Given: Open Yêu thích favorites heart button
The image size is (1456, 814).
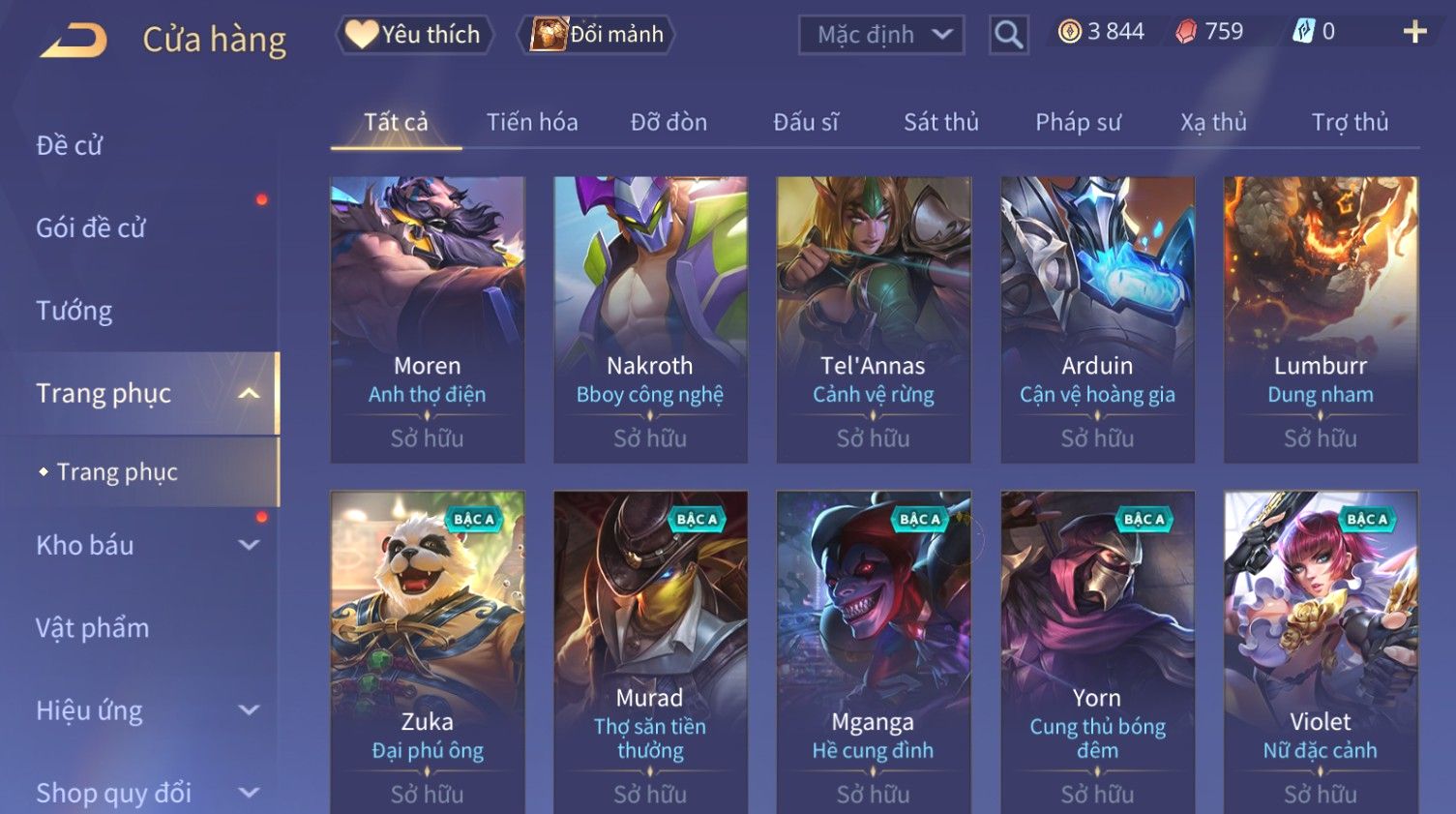Looking at the screenshot, I should click(414, 35).
